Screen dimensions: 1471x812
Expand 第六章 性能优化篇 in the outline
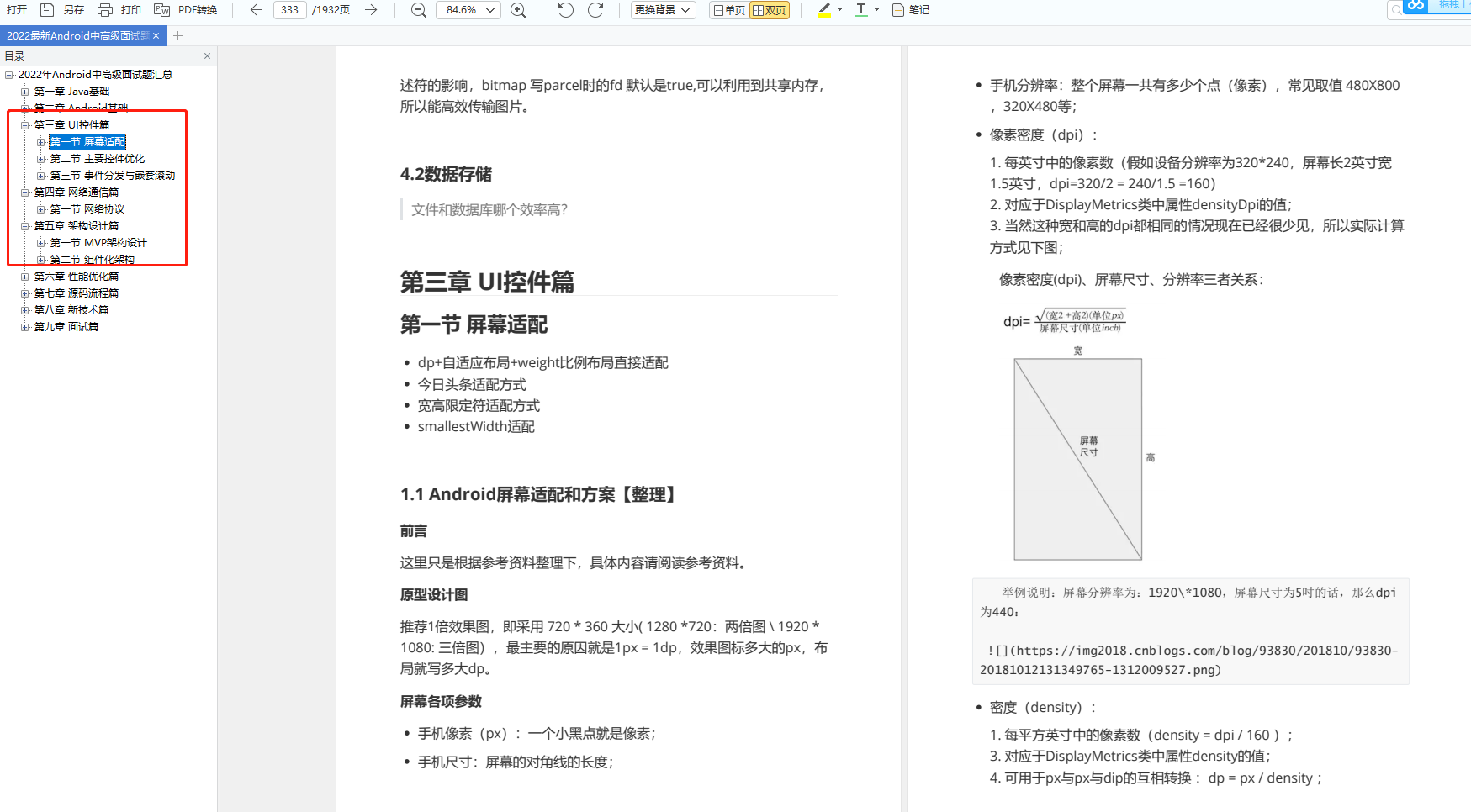click(x=25, y=277)
